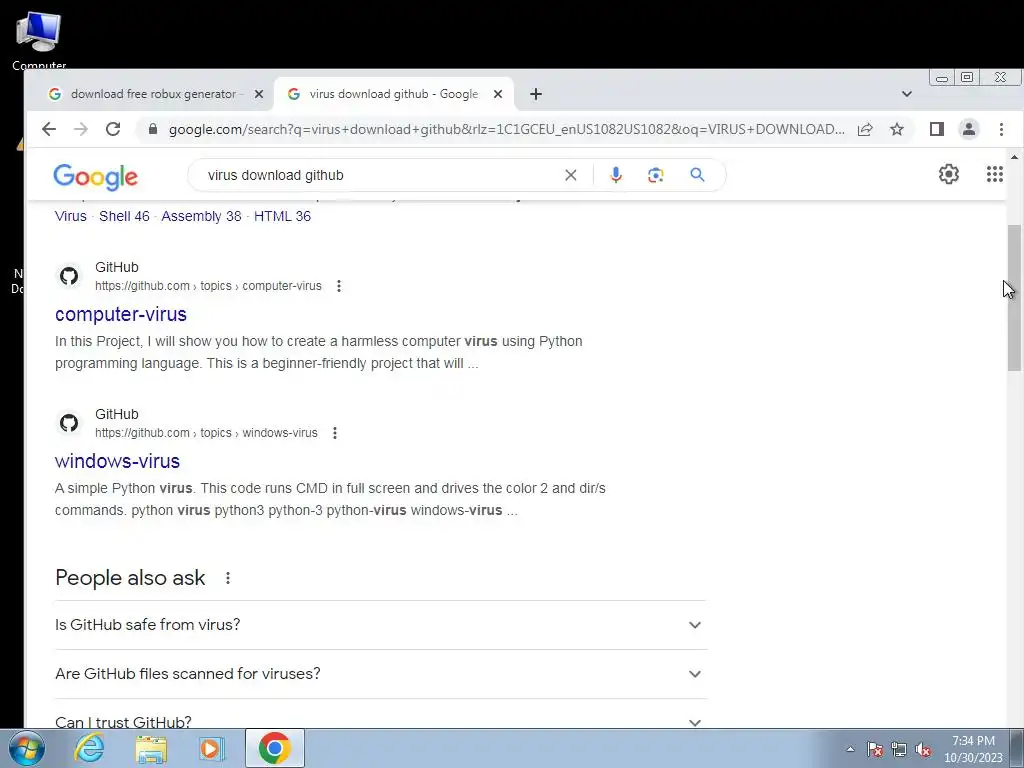The width and height of the screenshot is (1024, 768).
Task: Open the tab search dropdown arrow
Action: pyautogui.click(x=906, y=94)
